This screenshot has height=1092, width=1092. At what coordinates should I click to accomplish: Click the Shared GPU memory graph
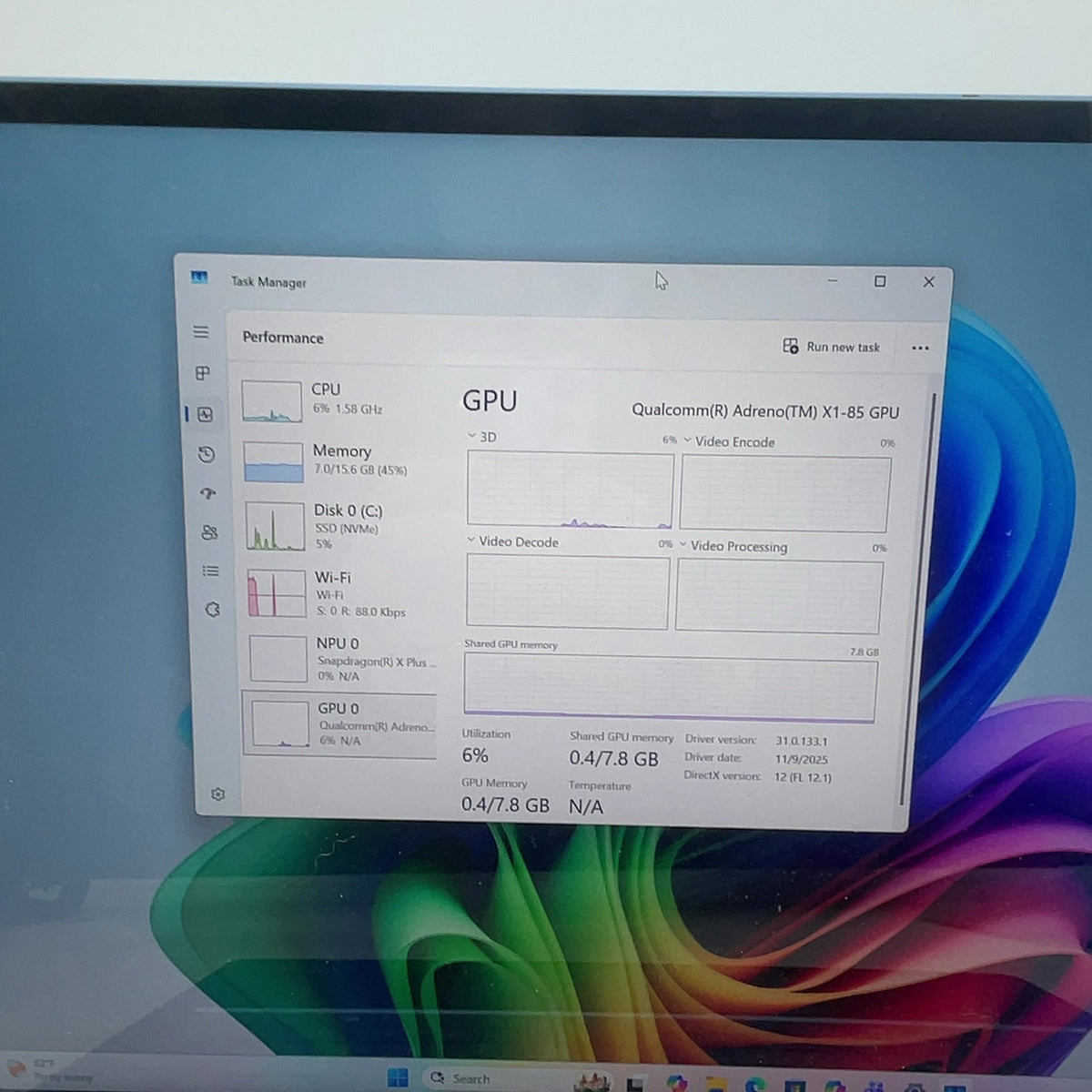click(671, 689)
